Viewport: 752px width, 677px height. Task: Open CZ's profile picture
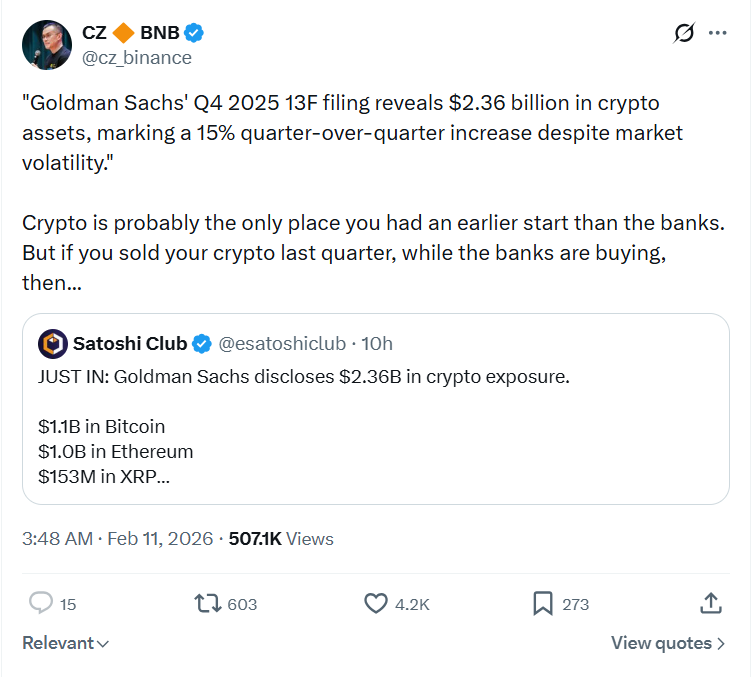point(47,45)
